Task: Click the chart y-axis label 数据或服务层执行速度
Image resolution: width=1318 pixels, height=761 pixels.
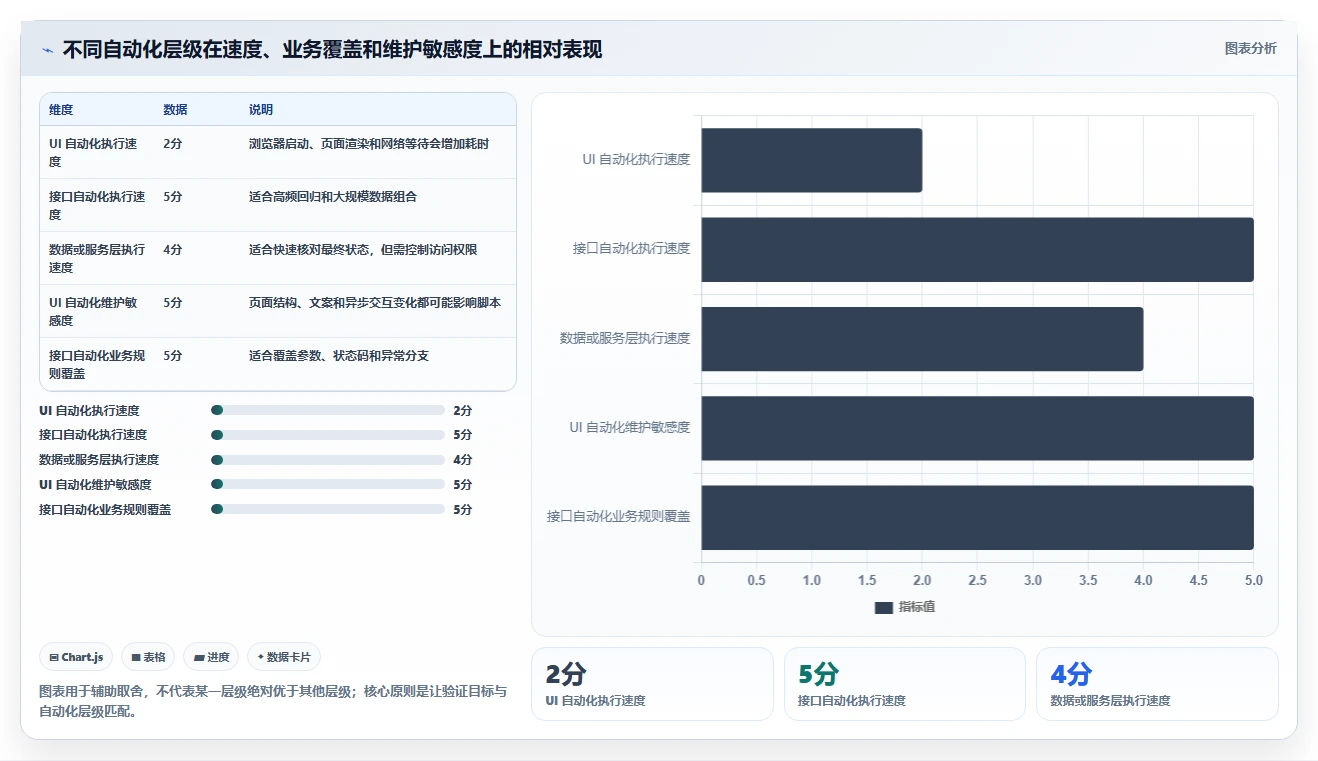Action: point(625,338)
